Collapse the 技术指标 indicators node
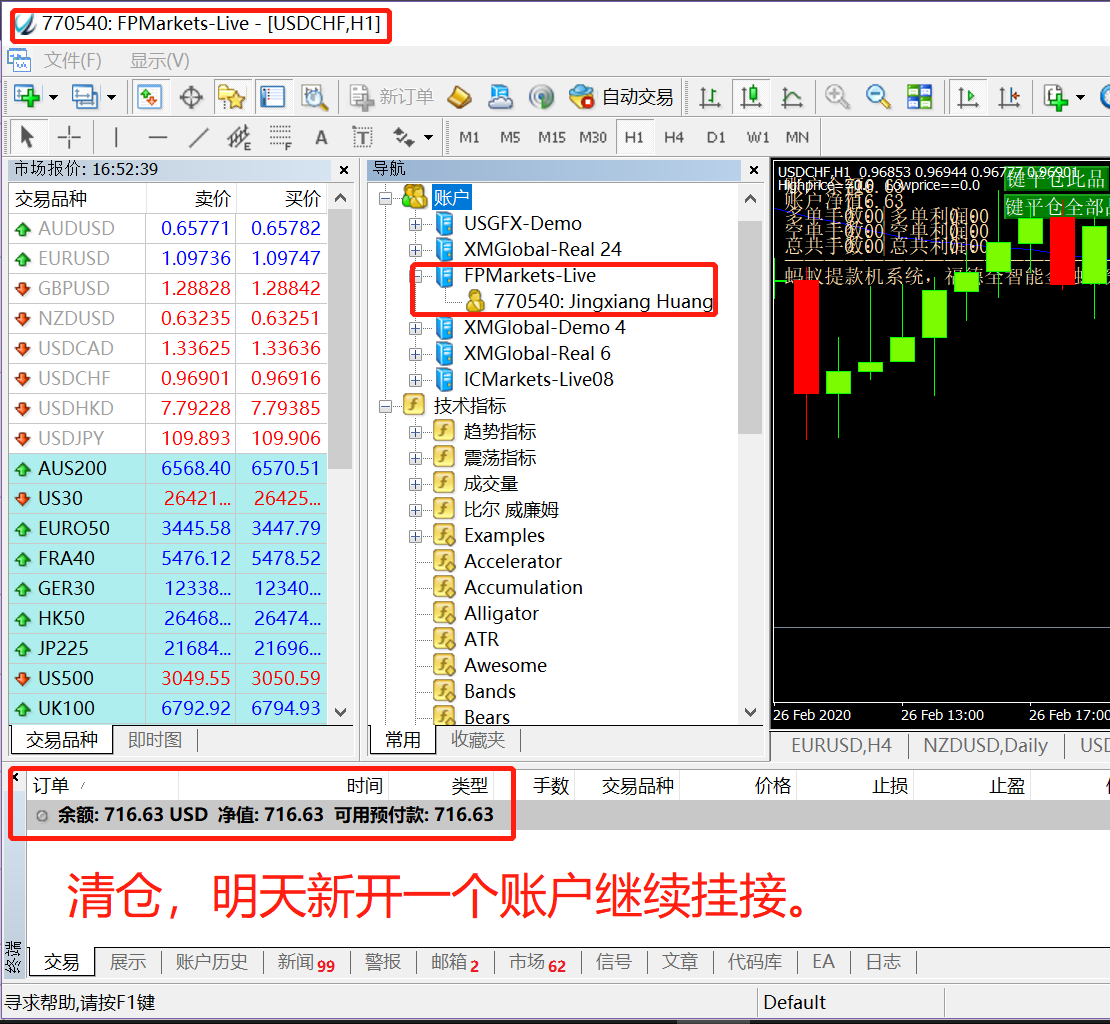 click(x=386, y=406)
